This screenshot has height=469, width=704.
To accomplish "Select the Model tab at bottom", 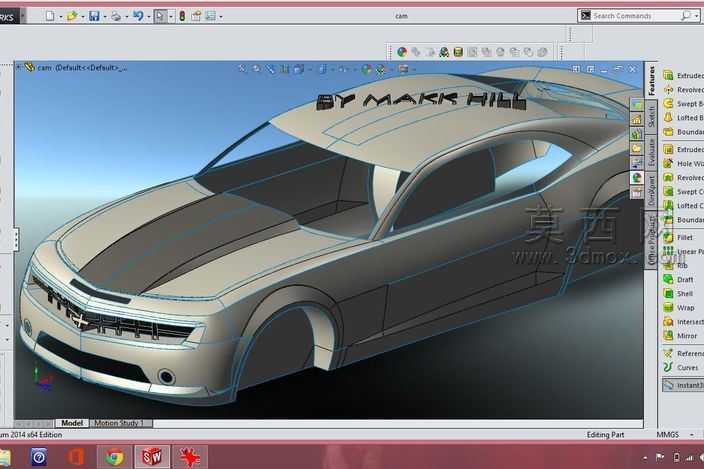I will point(72,423).
